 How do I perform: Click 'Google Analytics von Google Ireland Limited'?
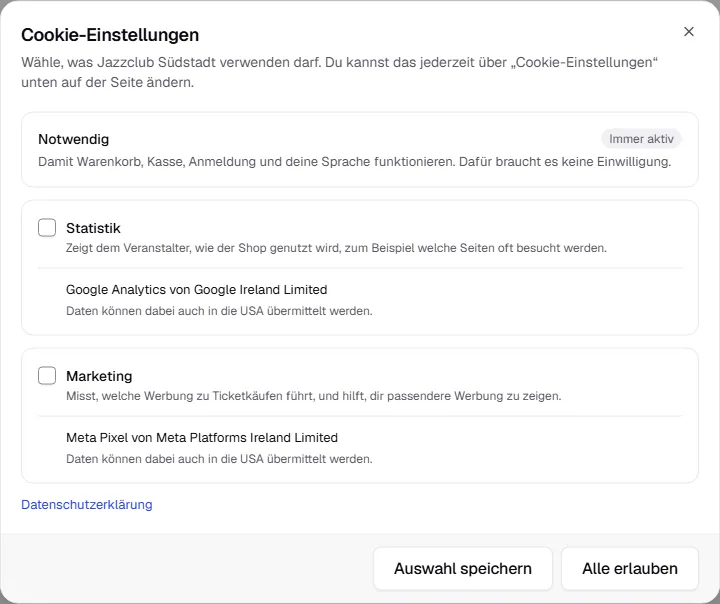[197, 290]
